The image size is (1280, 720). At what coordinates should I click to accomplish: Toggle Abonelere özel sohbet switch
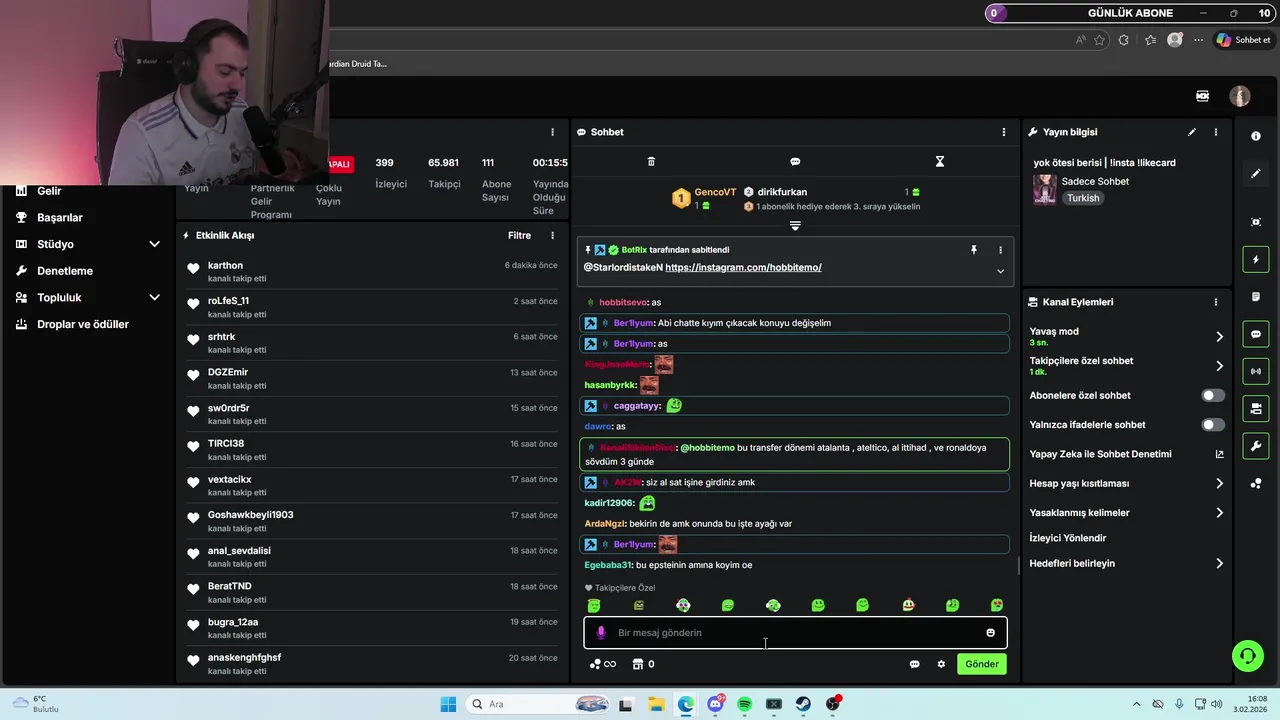tap(1213, 396)
